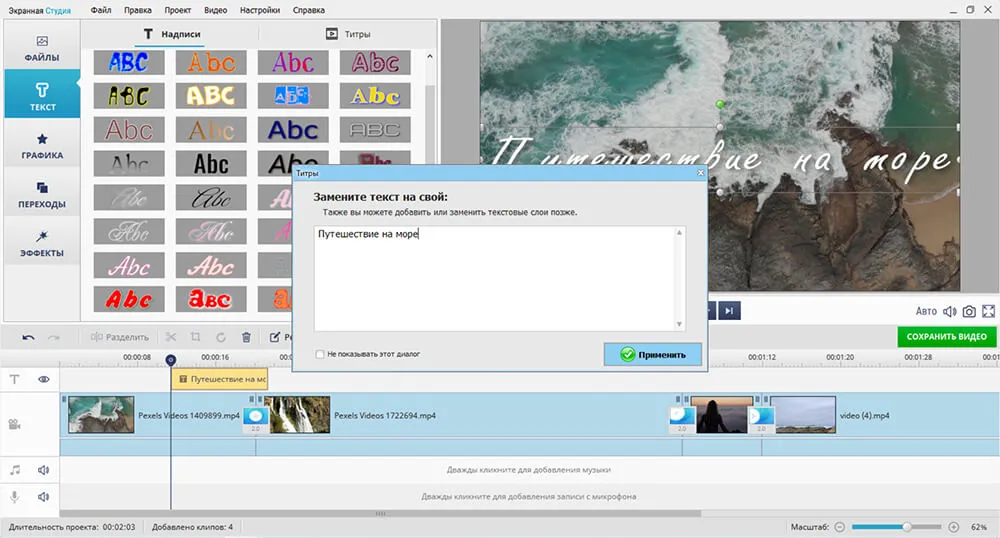1000x538 pixels.
Task: Expand the preview to fullscreen
Action: click(989, 311)
